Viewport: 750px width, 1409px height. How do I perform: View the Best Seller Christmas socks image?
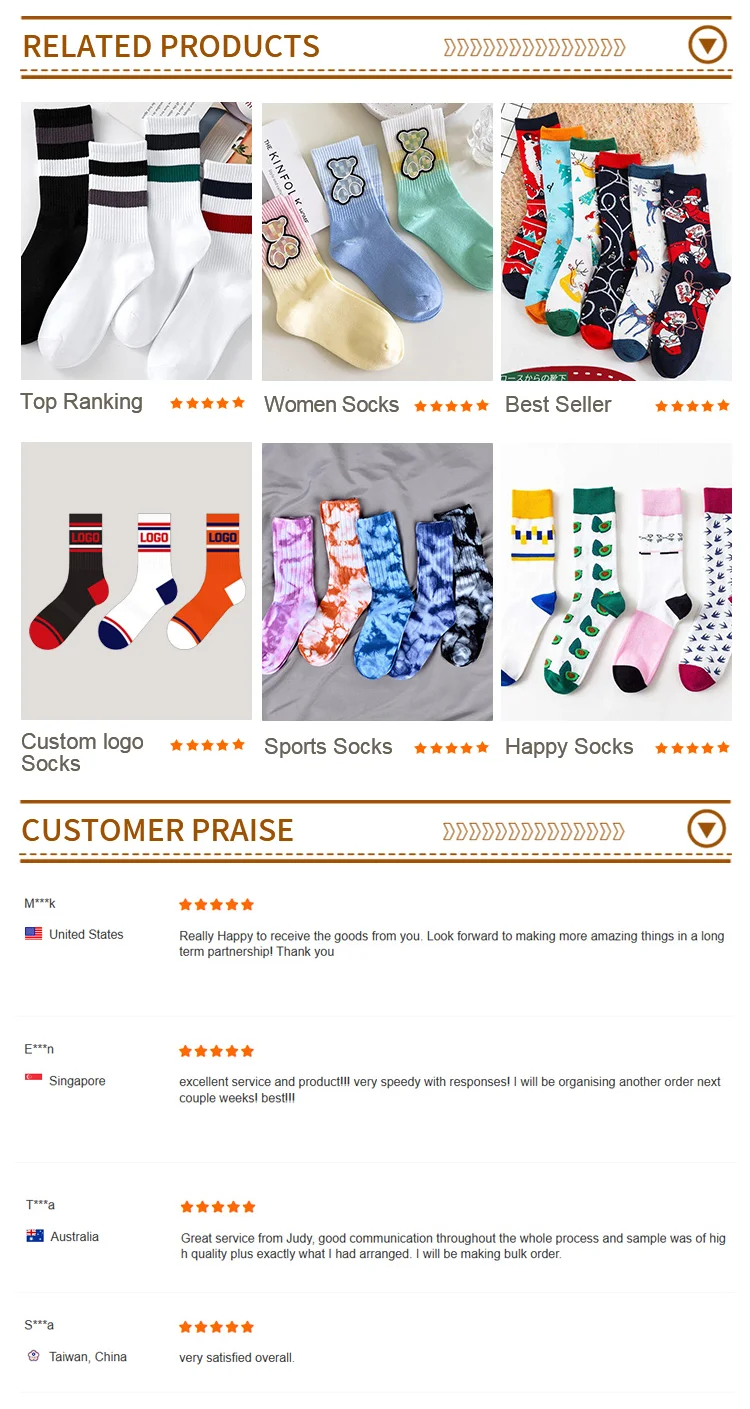[616, 240]
